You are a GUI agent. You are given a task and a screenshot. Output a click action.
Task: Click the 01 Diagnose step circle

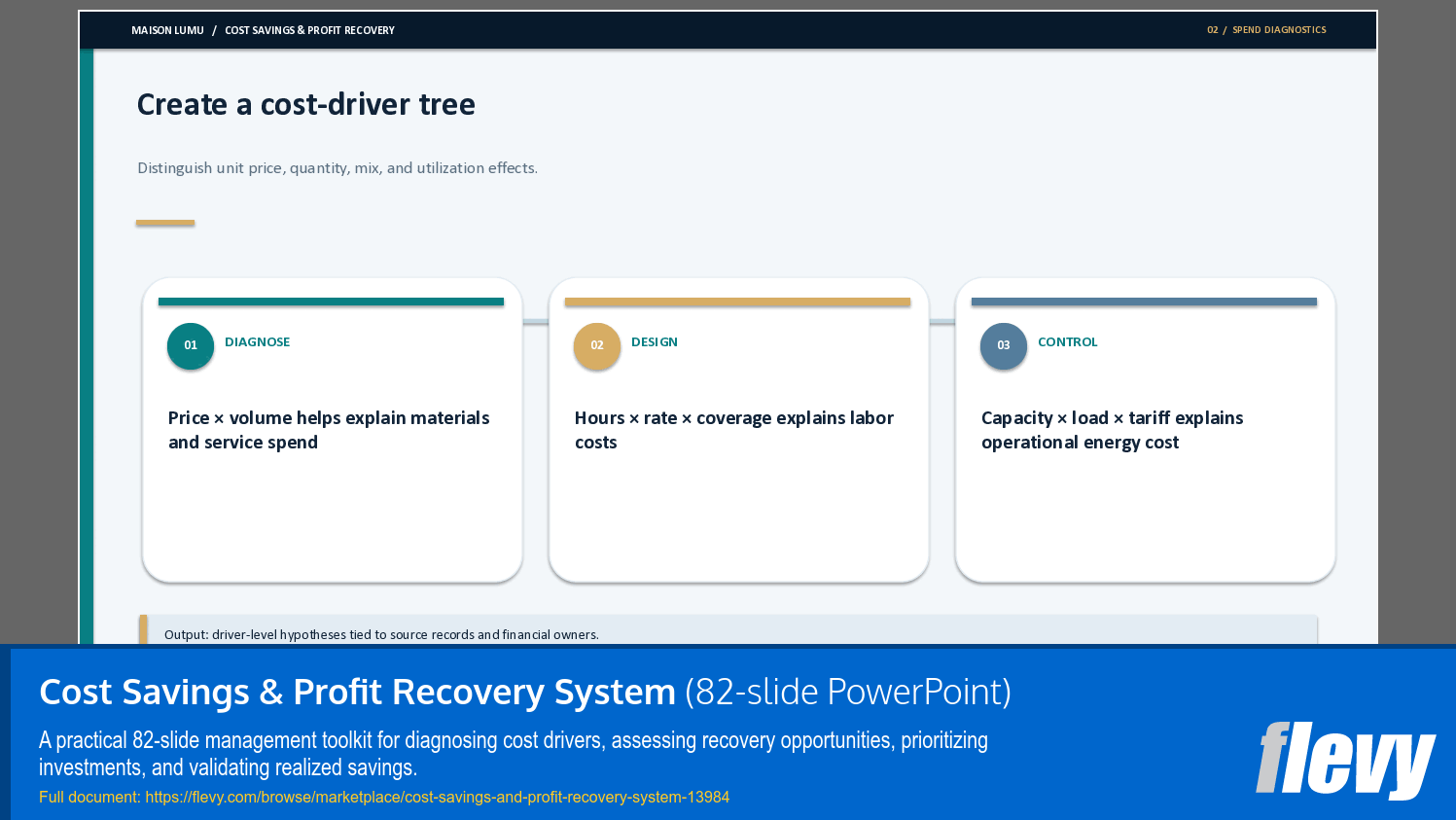pyautogui.click(x=191, y=345)
